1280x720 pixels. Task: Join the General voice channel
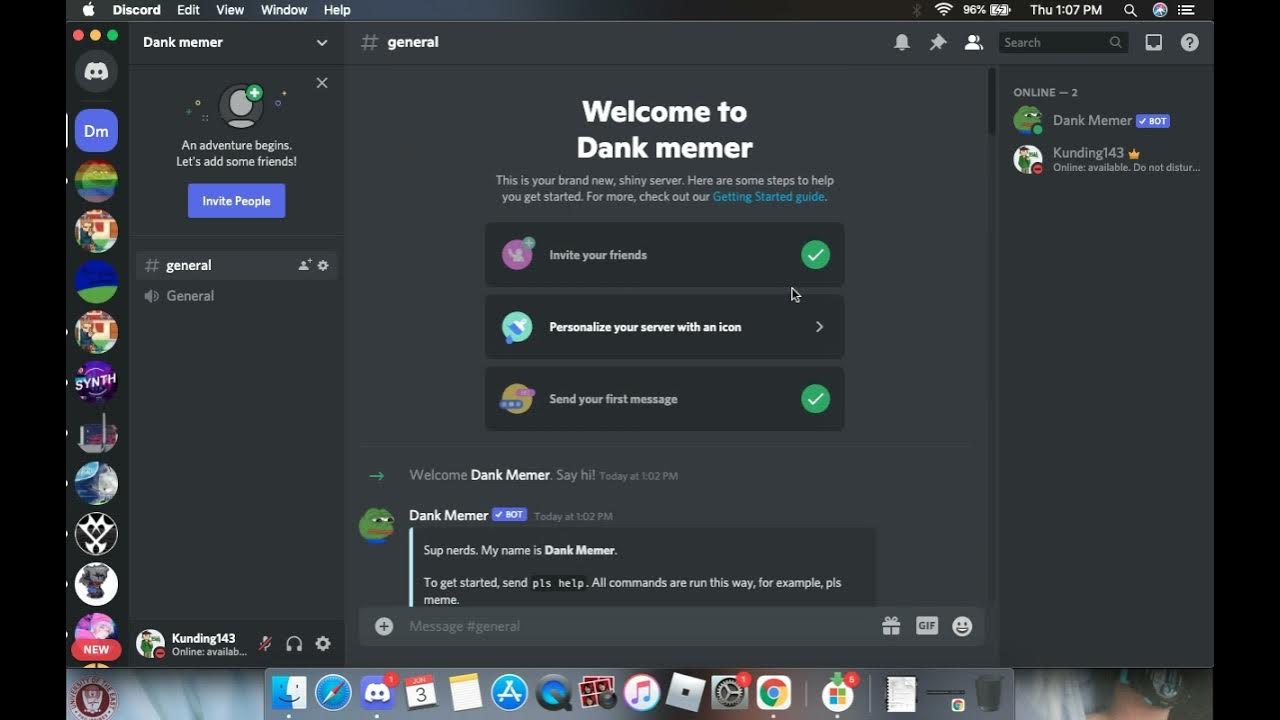[237, 296]
